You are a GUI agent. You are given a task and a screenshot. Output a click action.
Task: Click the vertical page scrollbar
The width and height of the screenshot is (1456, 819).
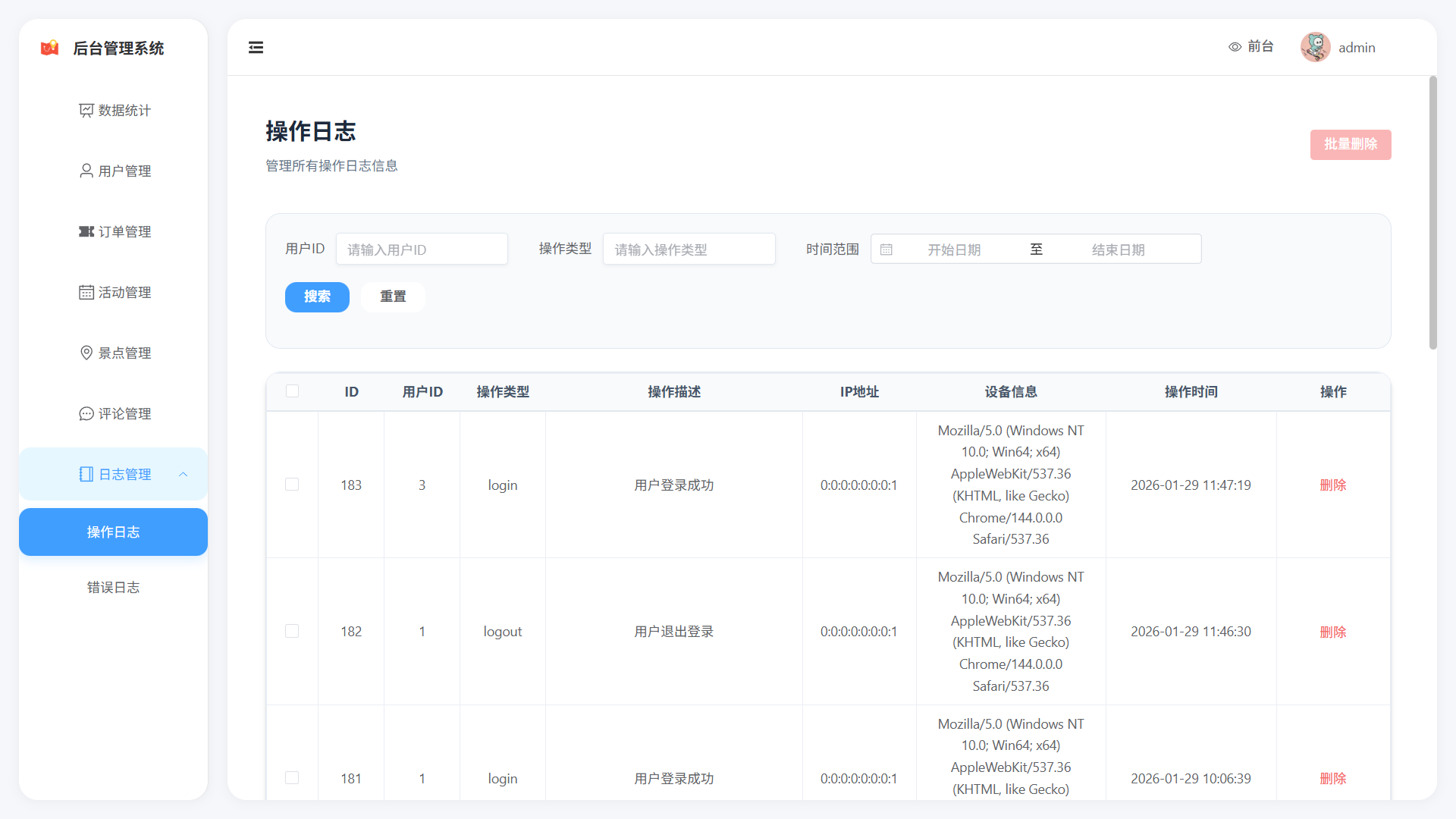pyautogui.click(x=1432, y=212)
